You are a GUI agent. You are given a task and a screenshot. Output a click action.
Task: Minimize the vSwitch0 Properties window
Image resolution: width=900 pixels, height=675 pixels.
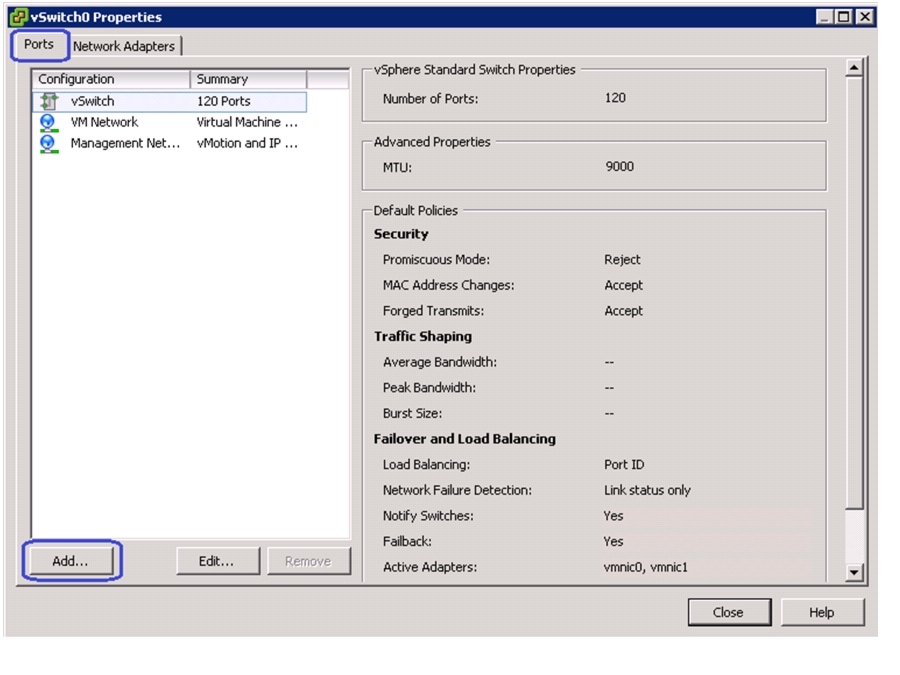(825, 17)
